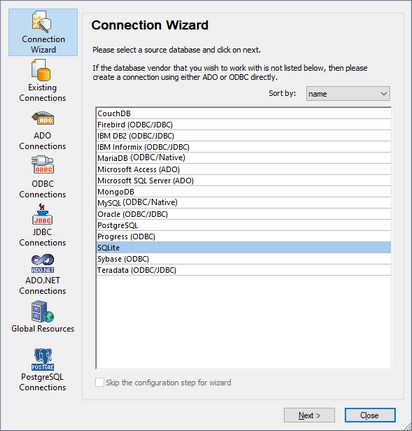Image resolution: width=412 pixels, height=431 pixels.
Task: Select MySQL (ODBC/Native) database entry
Action: click(x=244, y=203)
